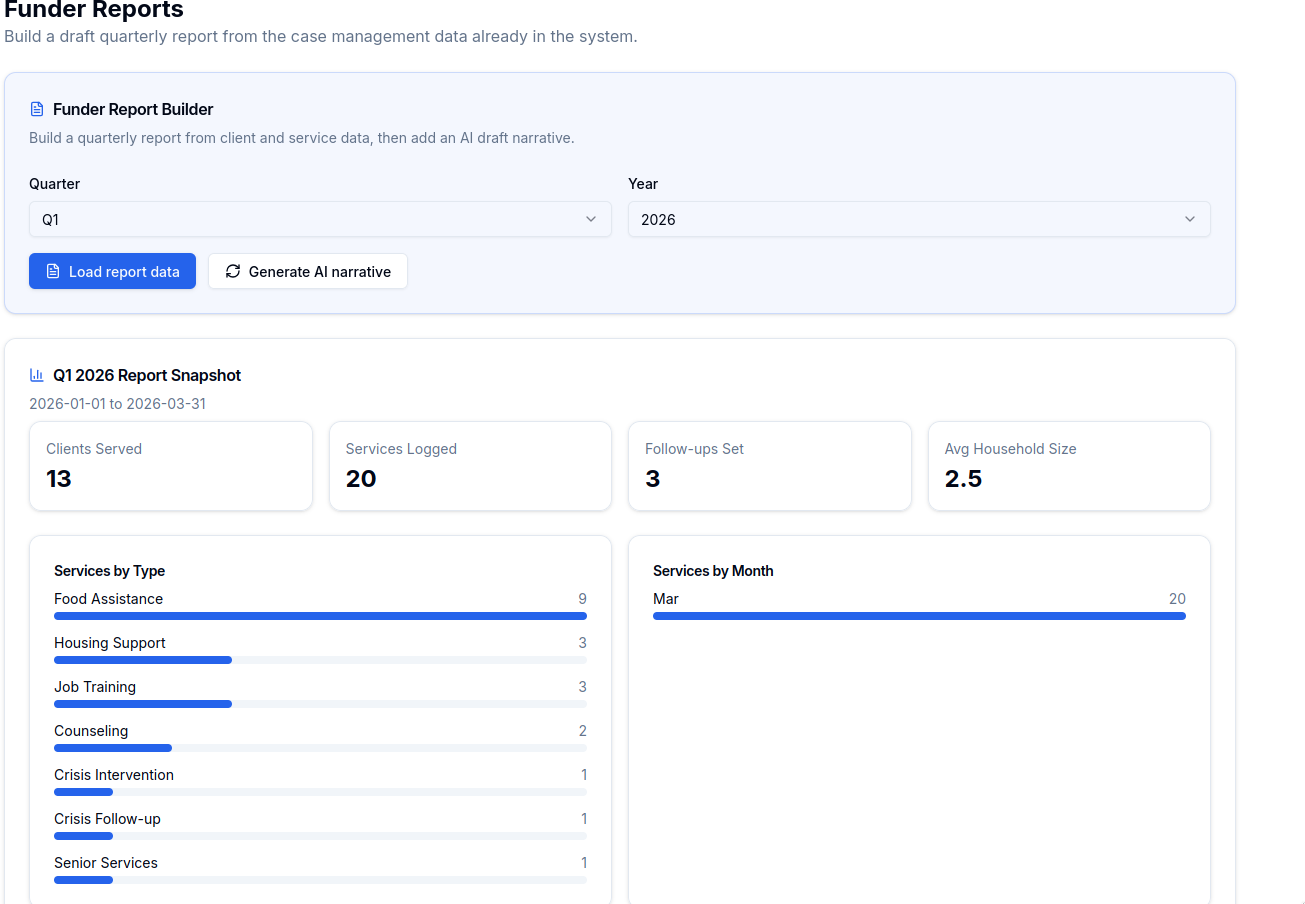Click the Housing Support progress bar

click(x=320, y=660)
